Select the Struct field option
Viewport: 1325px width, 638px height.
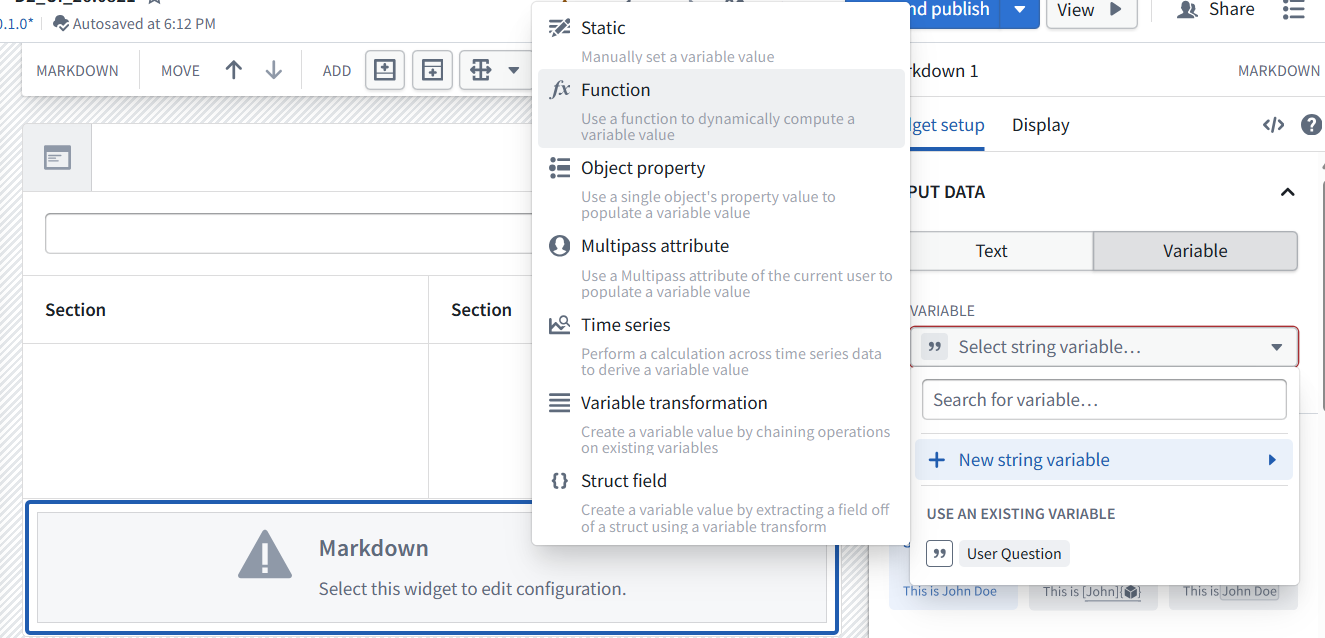[721, 501]
